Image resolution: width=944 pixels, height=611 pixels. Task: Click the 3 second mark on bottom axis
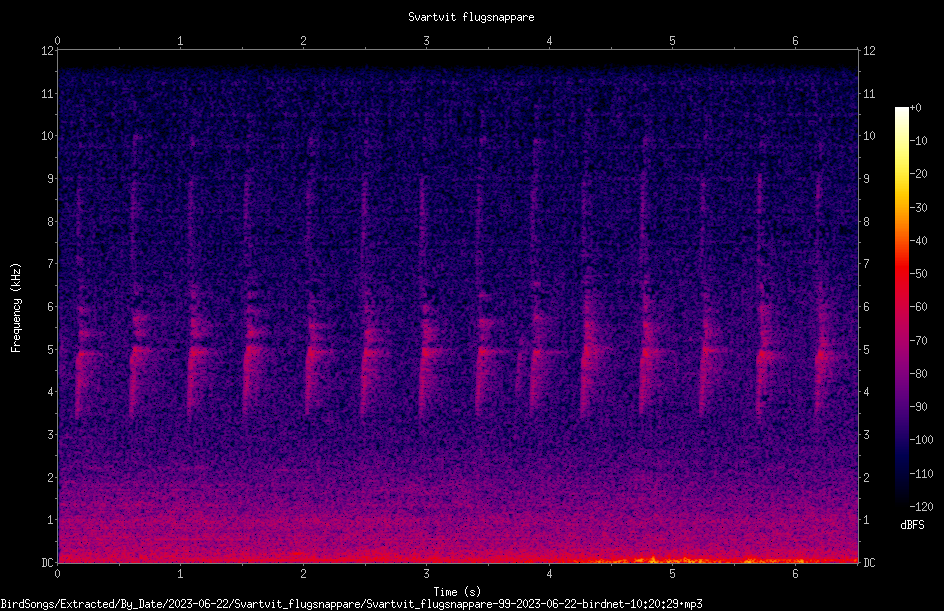click(426, 574)
